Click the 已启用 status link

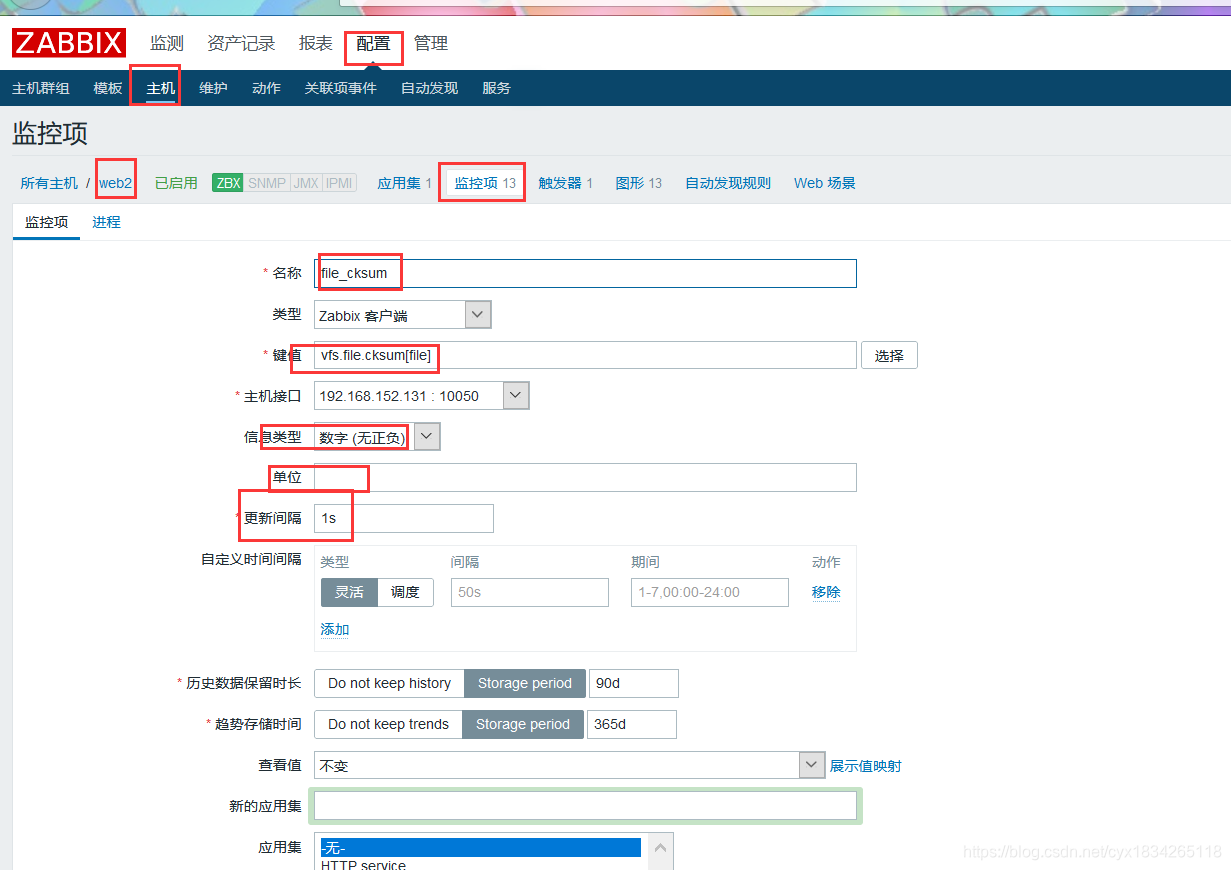[x=176, y=183]
